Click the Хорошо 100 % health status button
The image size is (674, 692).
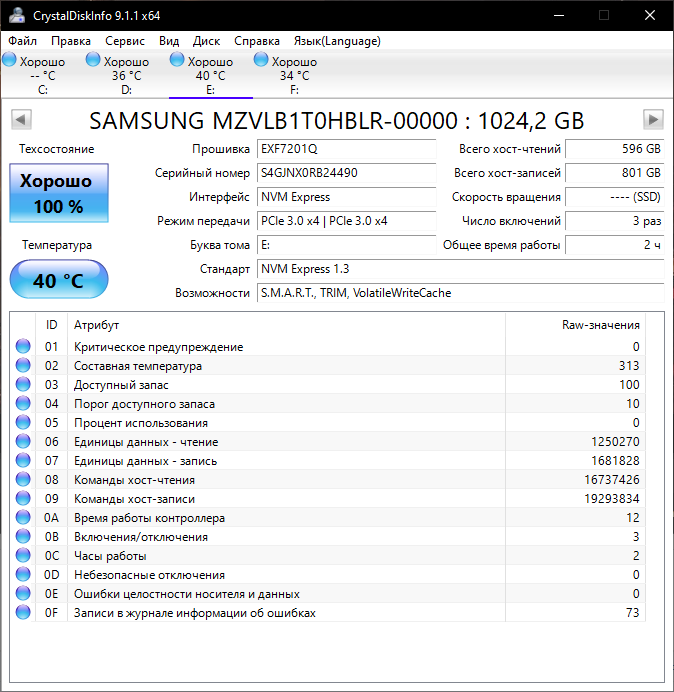click(59, 193)
